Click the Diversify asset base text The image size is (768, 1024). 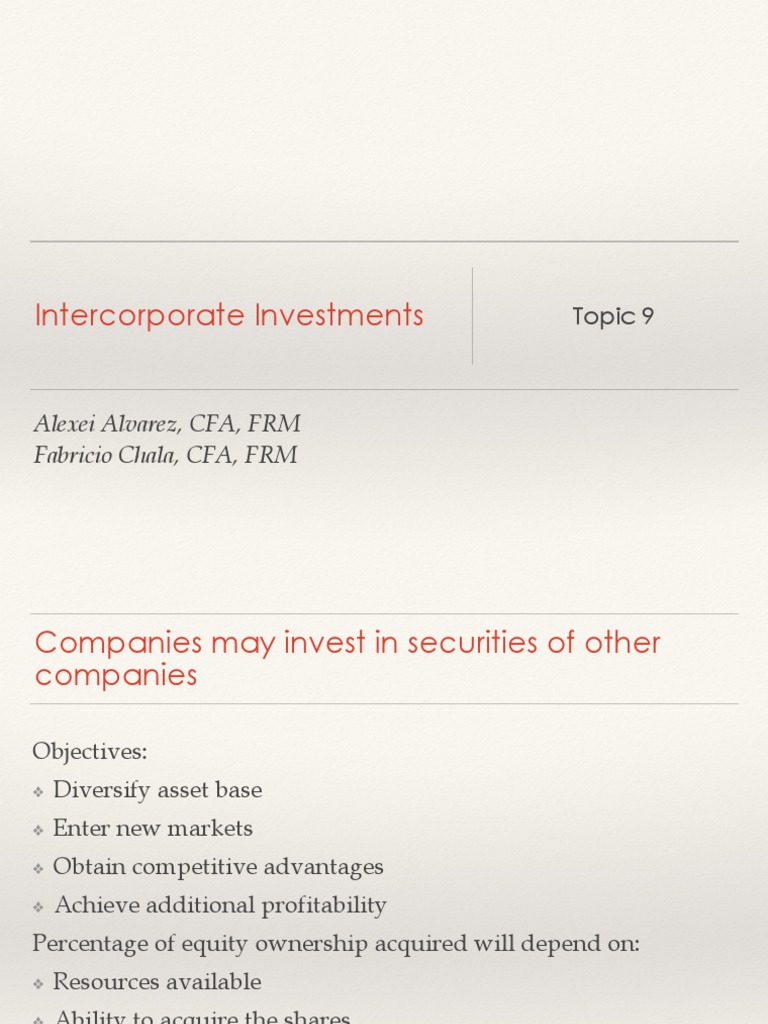pos(157,790)
